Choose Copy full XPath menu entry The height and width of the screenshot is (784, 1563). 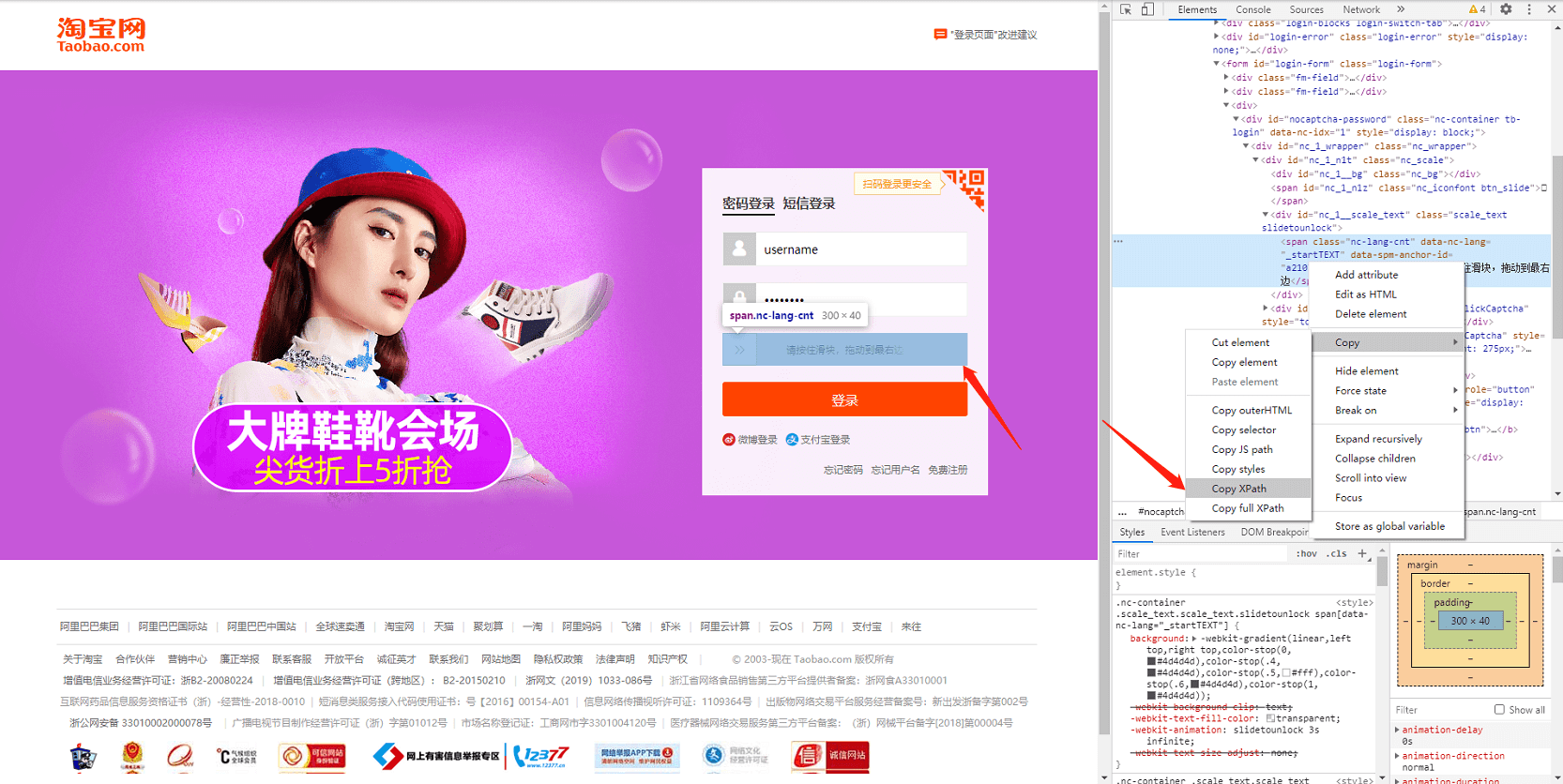pyautogui.click(x=1248, y=508)
